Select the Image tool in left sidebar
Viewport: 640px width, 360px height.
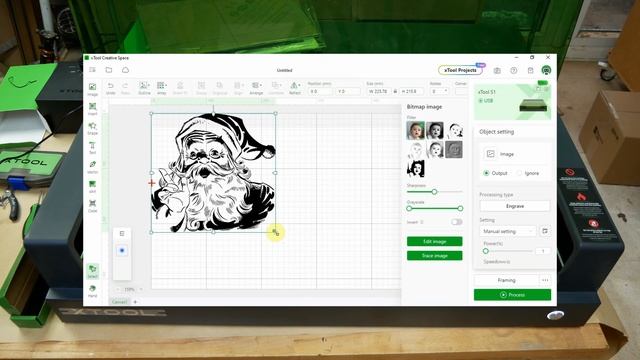pos(93,89)
